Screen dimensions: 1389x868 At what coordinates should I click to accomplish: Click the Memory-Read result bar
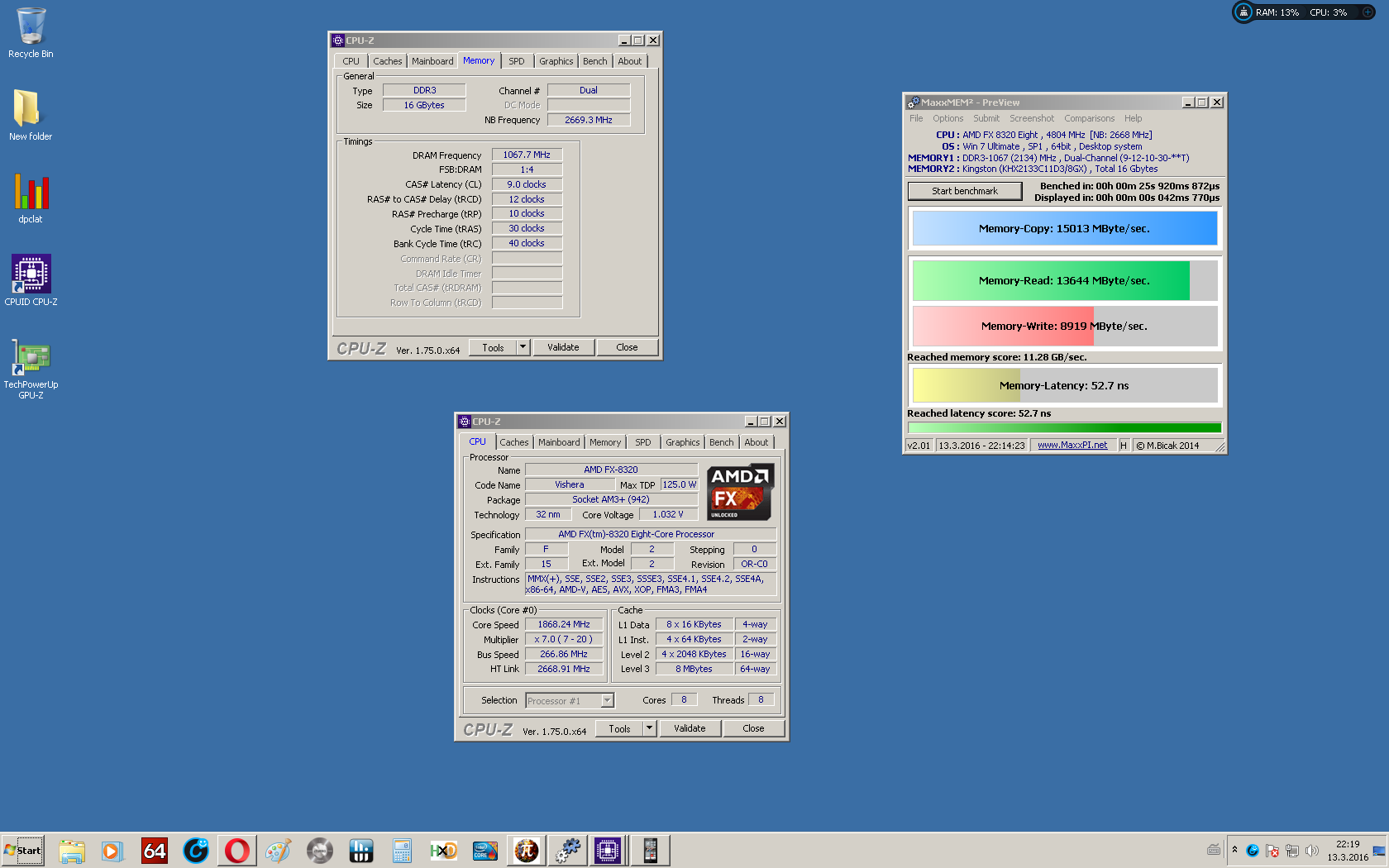[1064, 281]
